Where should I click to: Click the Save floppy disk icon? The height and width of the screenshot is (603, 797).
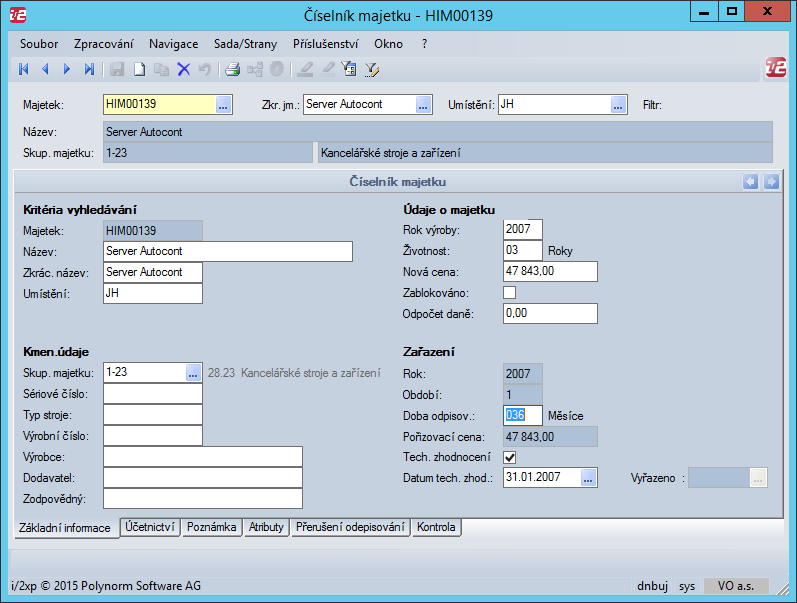117,69
